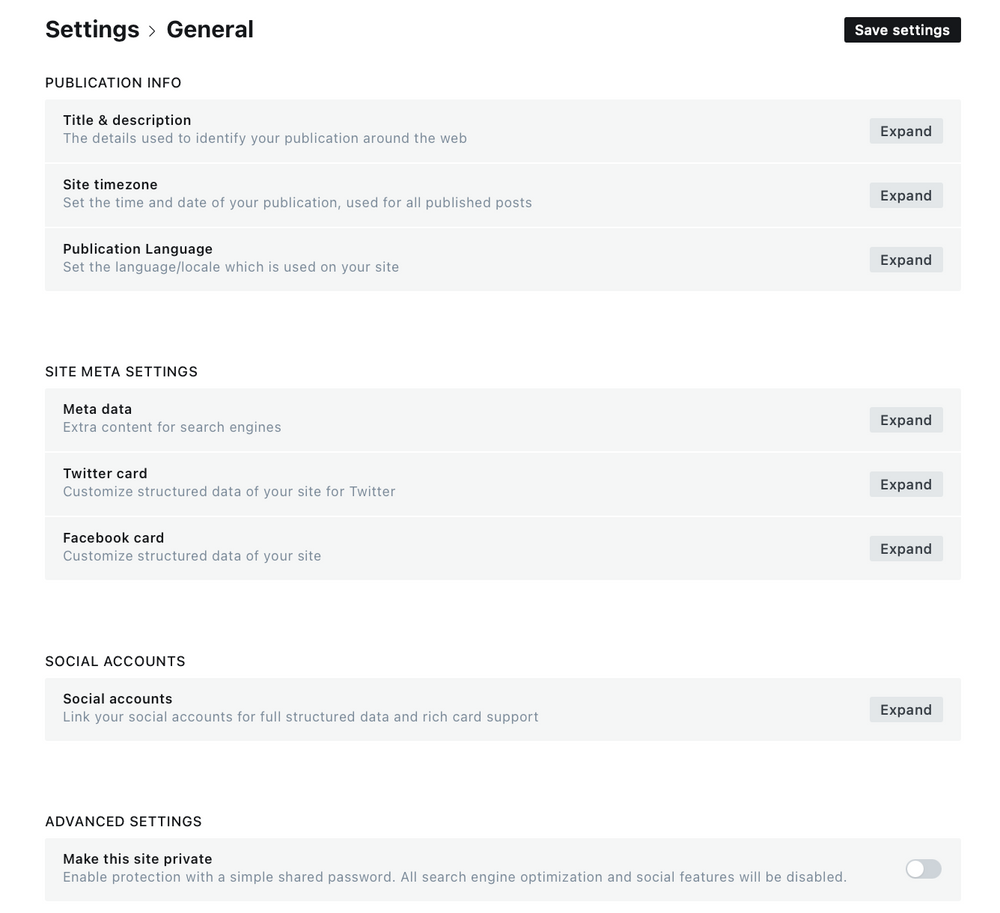The height and width of the screenshot is (913, 1000).
Task: Click the Advanced Settings heading
Action: (x=123, y=821)
